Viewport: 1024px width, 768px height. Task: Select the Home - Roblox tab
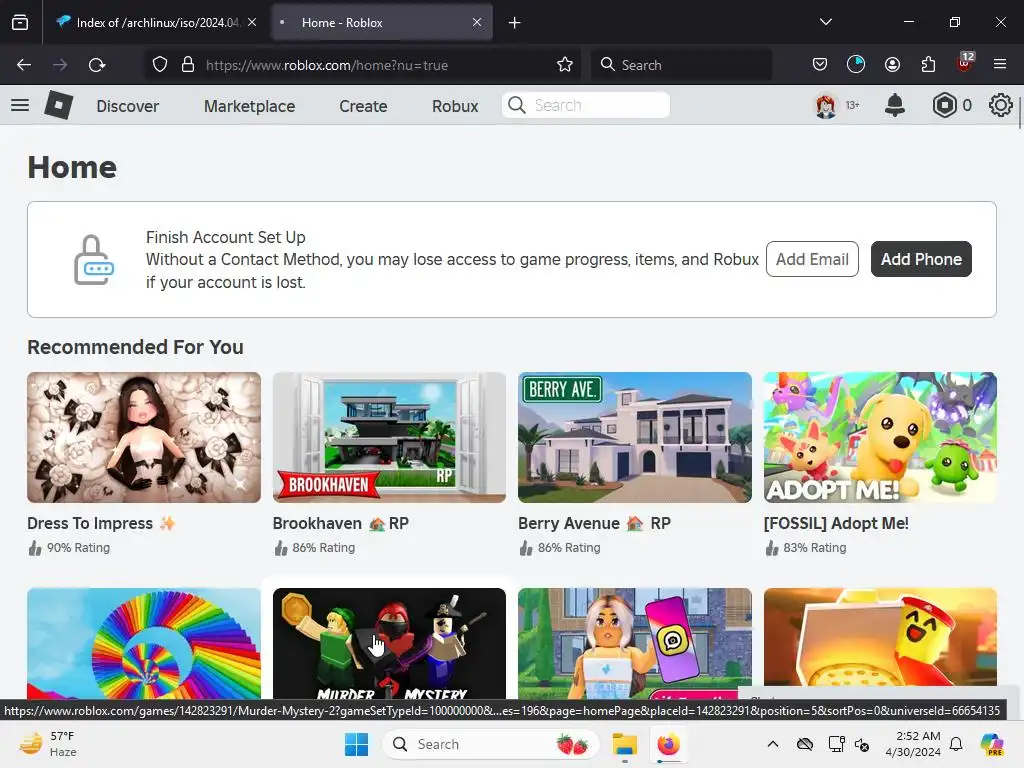(x=382, y=22)
